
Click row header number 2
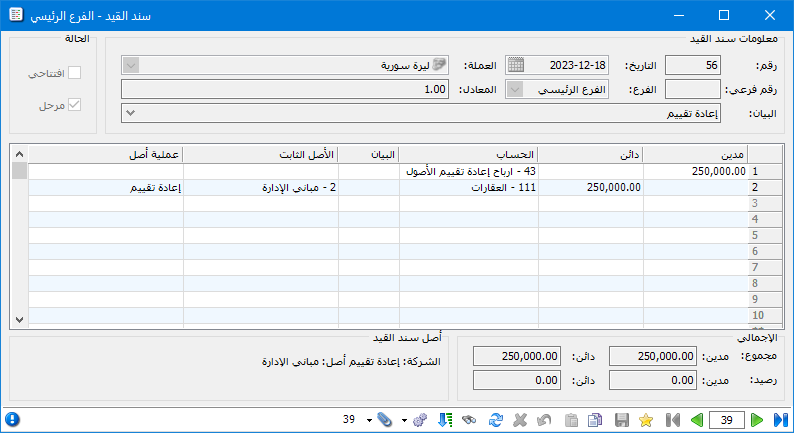click(765, 187)
